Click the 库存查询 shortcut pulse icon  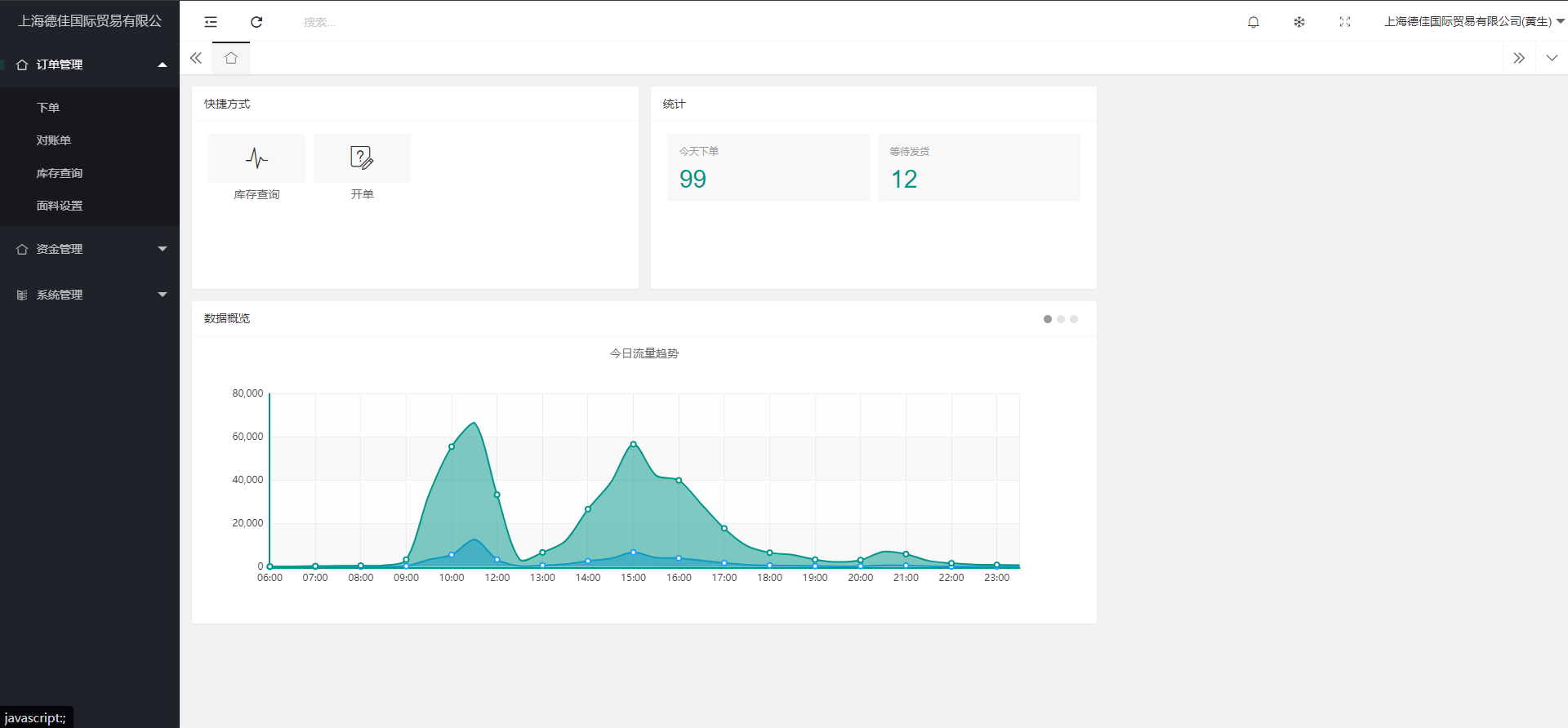tap(256, 158)
